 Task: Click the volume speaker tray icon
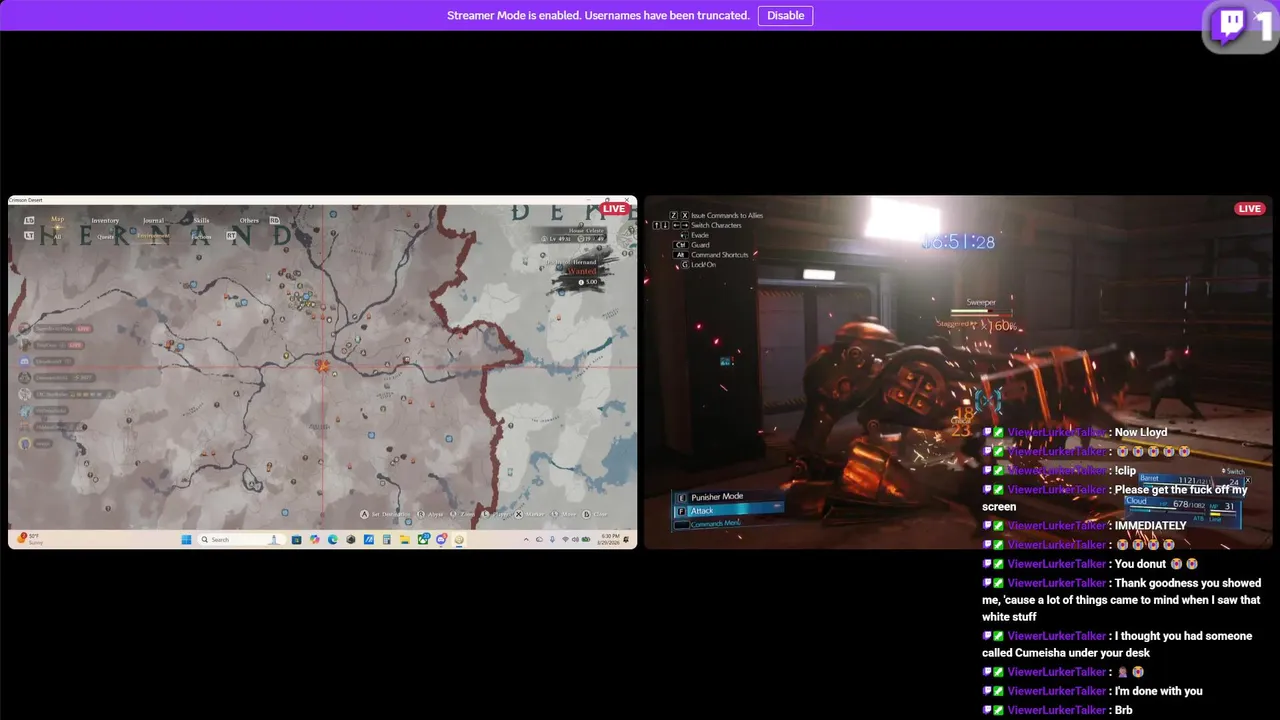tap(575, 540)
